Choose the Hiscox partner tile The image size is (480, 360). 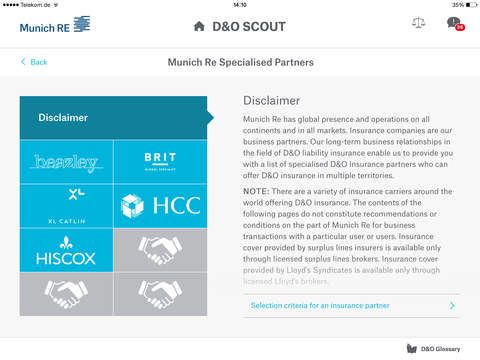point(66,250)
